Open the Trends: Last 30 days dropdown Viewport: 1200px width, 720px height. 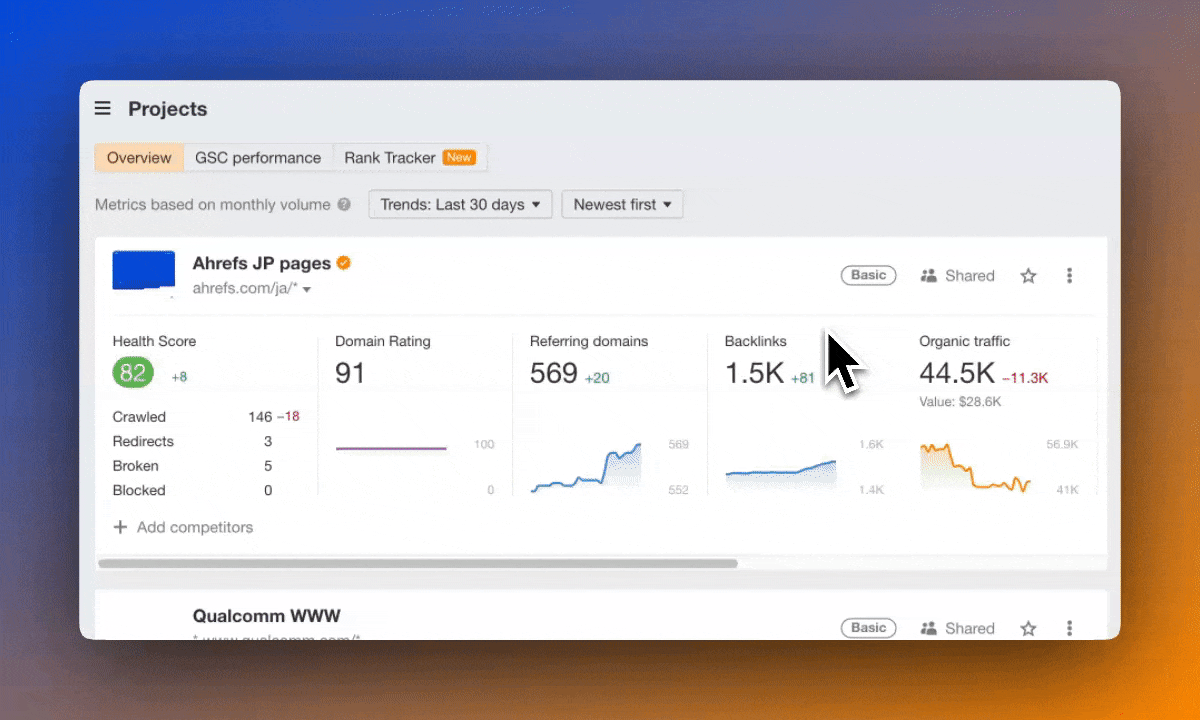pos(460,205)
